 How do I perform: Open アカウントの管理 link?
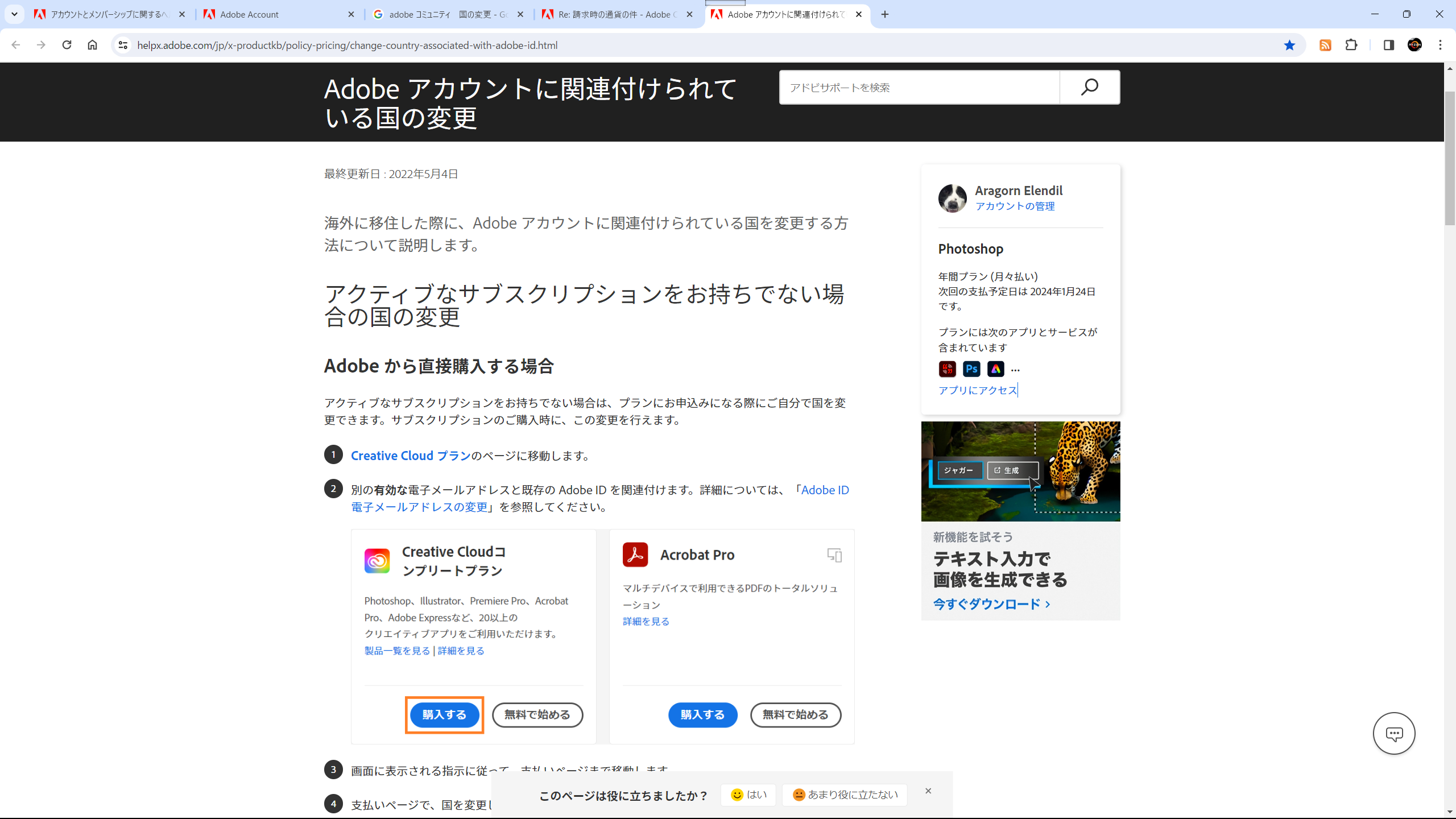(x=1015, y=206)
